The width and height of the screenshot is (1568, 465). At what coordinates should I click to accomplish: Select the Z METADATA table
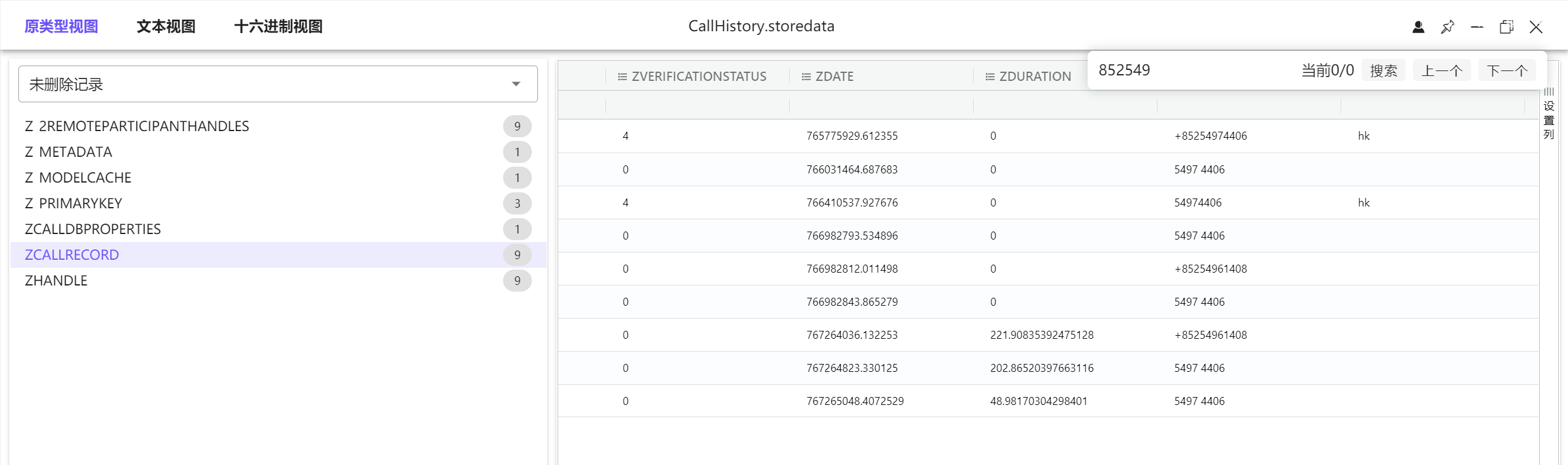pos(69,152)
